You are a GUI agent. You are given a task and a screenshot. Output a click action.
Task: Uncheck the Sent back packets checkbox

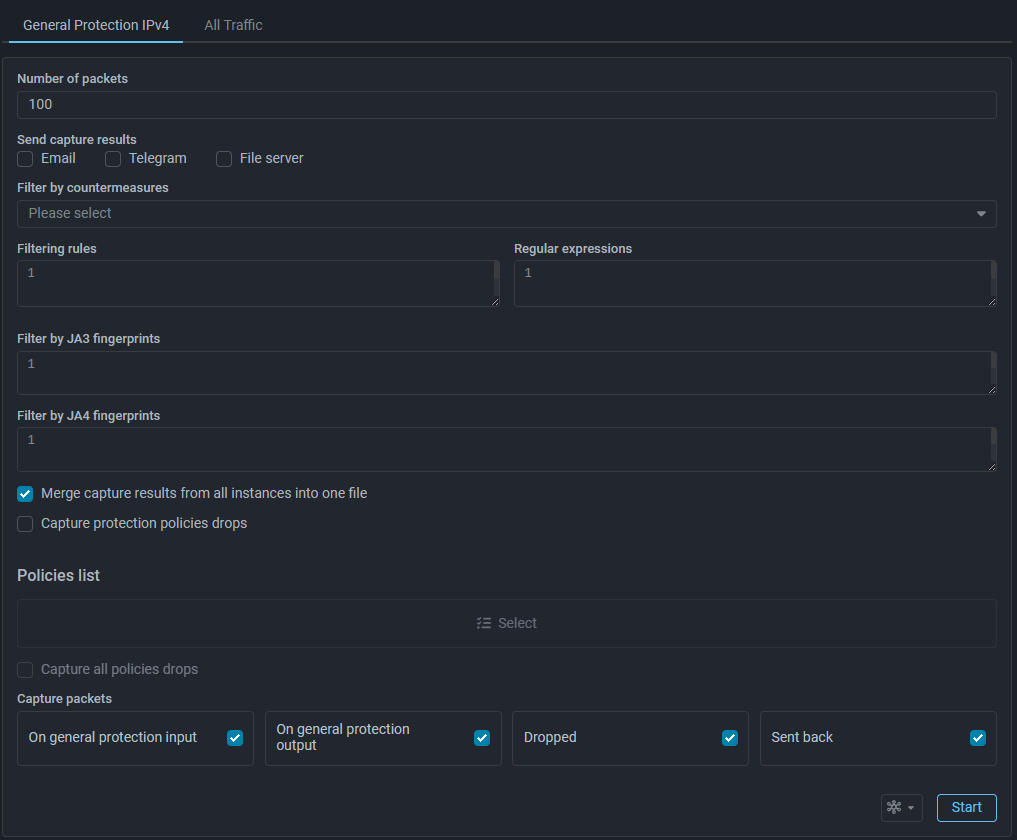click(978, 738)
